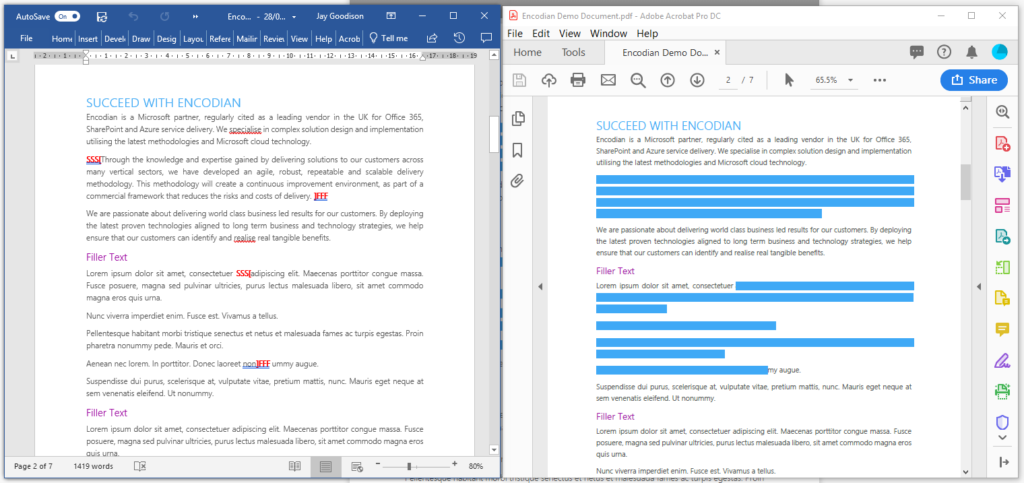
Task: Show more tools chevron in right pane
Action: click(1002, 437)
